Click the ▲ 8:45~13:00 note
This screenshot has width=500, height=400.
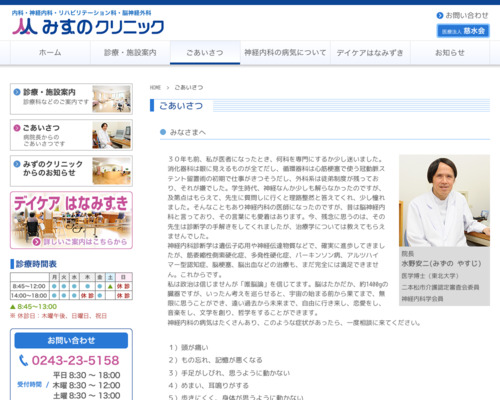(34, 306)
